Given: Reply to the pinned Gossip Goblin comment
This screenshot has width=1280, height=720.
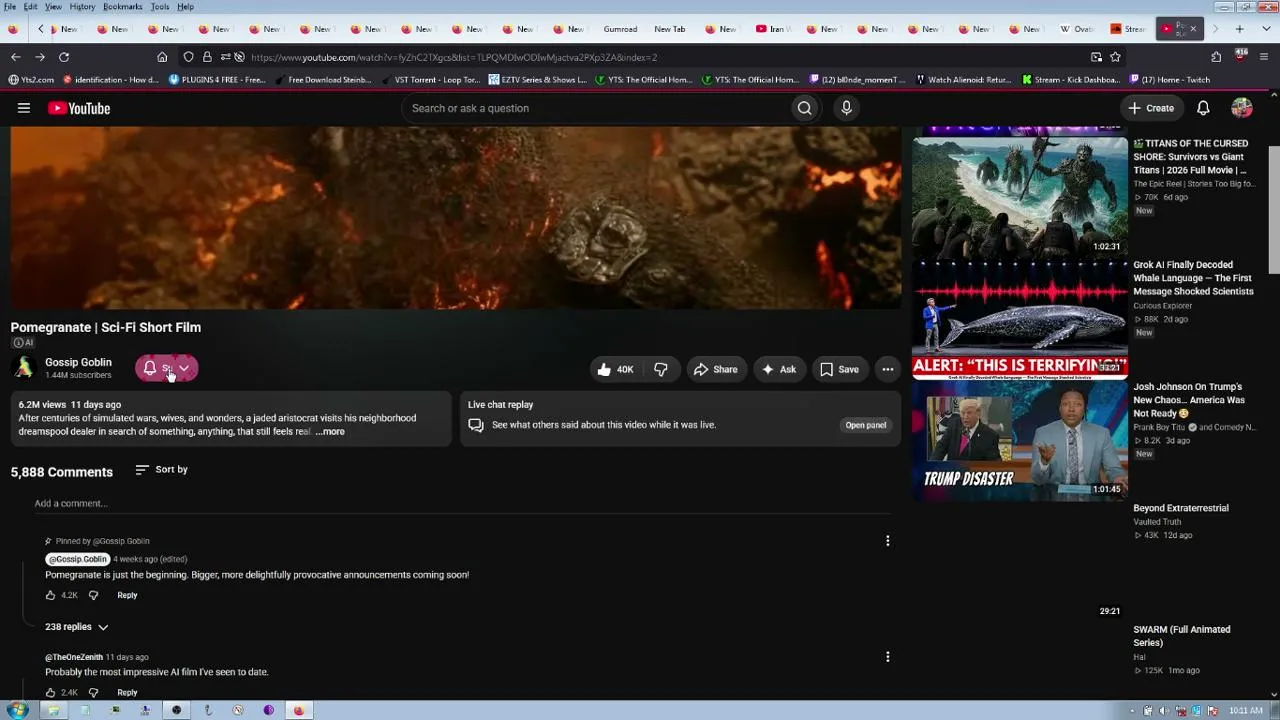Looking at the screenshot, I should (x=127, y=595).
